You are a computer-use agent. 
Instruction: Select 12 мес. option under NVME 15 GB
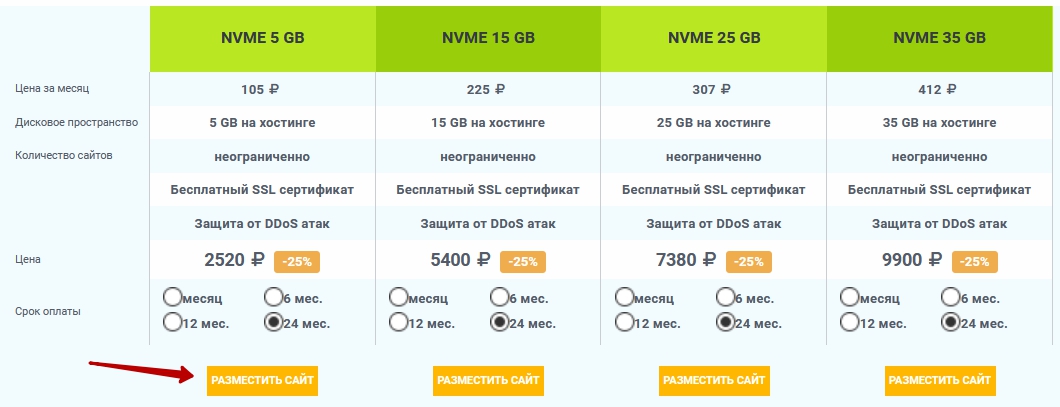(x=399, y=322)
